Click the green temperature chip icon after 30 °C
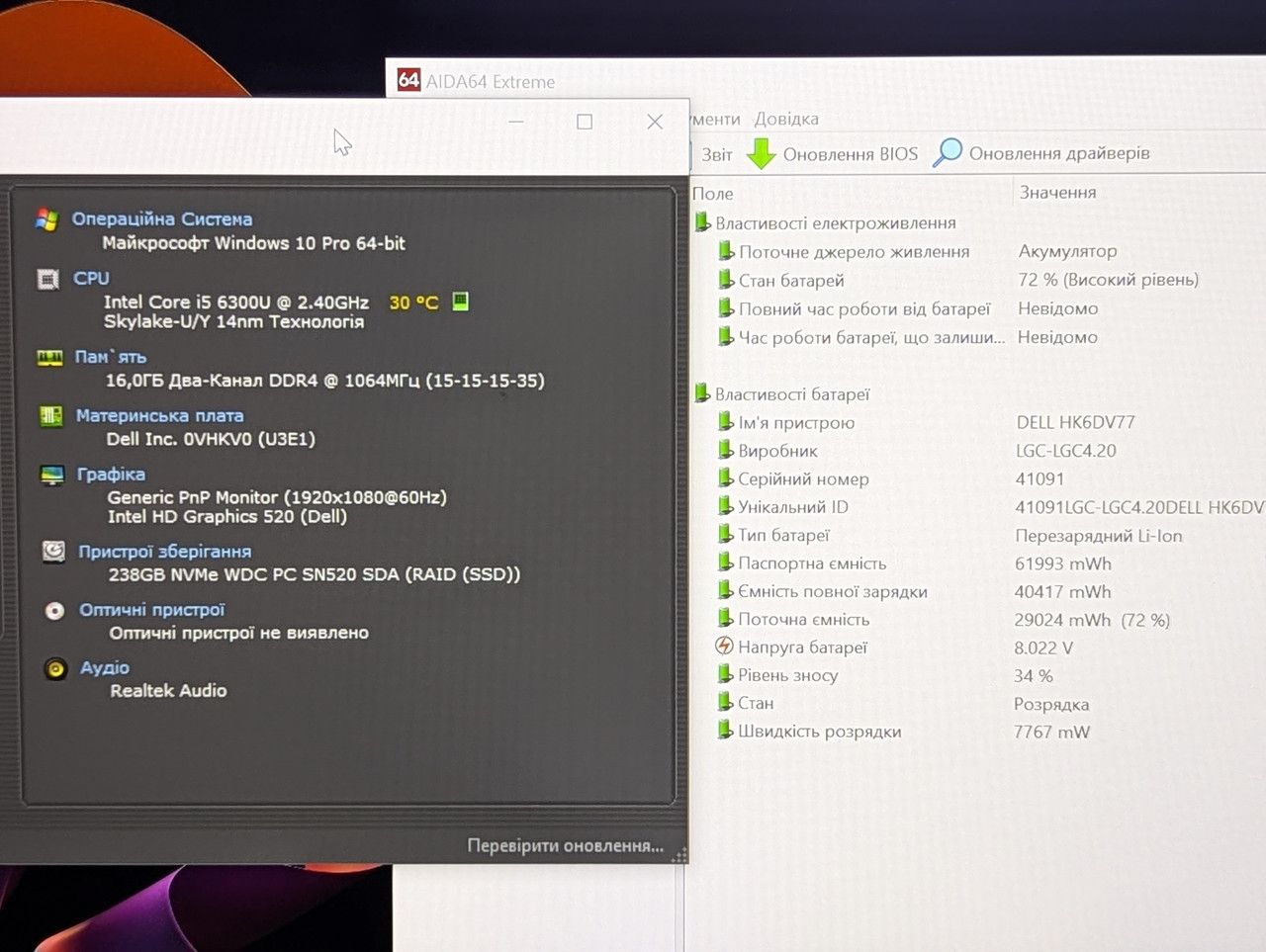The image size is (1266, 952). click(x=460, y=302)
